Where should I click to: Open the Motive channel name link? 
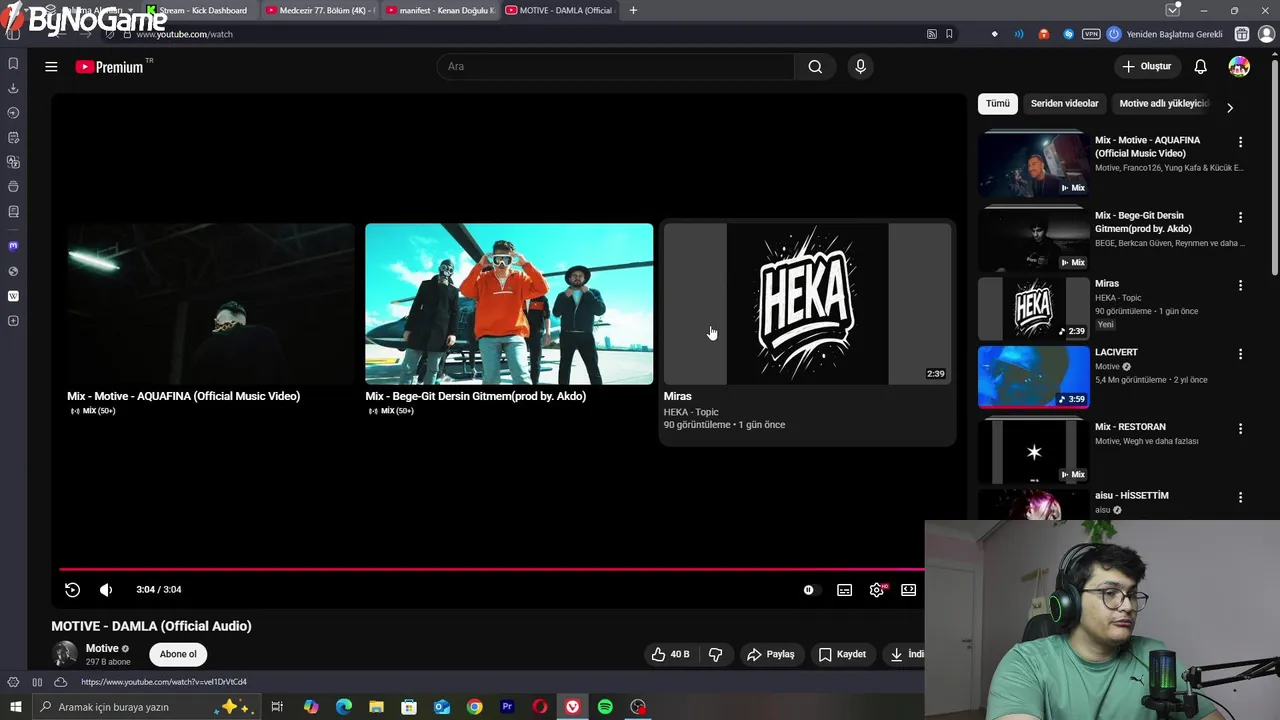[x=102, y=648]
